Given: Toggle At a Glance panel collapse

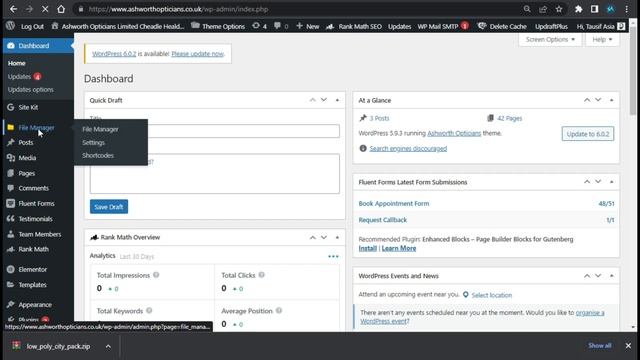Looking at the screenshot, I should [611, 100].
